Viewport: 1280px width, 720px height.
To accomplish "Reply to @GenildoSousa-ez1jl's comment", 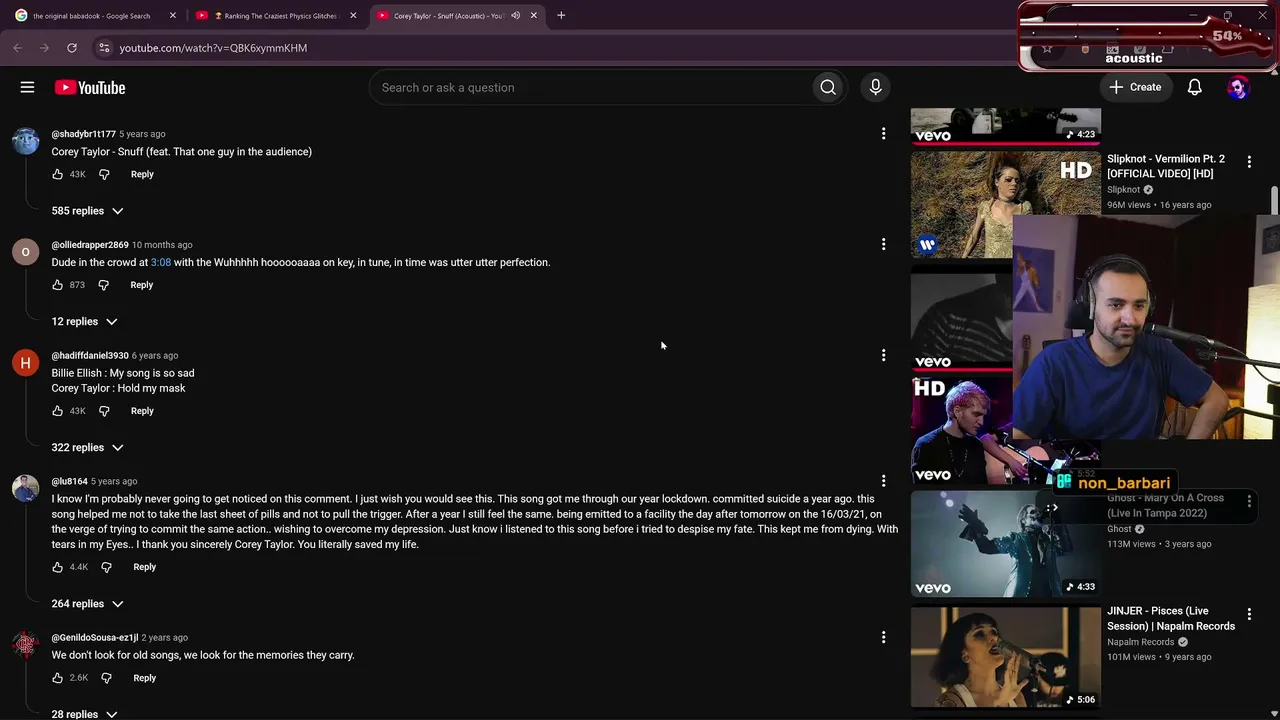I will click(x=144, y=678).
